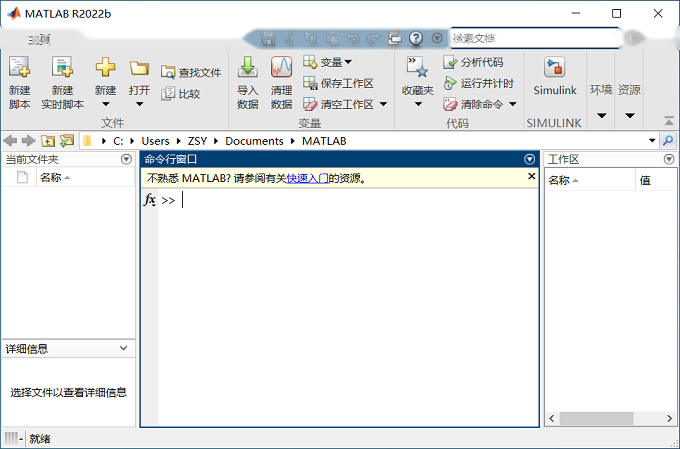Click the ZSY path segment
The width and height of the screenshot is (680, 449).
197,141
